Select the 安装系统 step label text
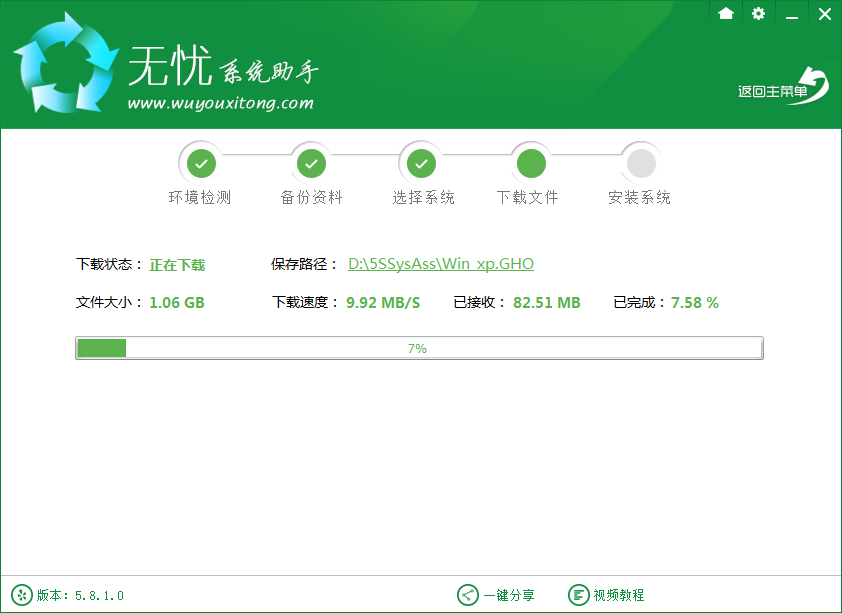Screen dimensions: 842x613 click(x=640, y=197)
